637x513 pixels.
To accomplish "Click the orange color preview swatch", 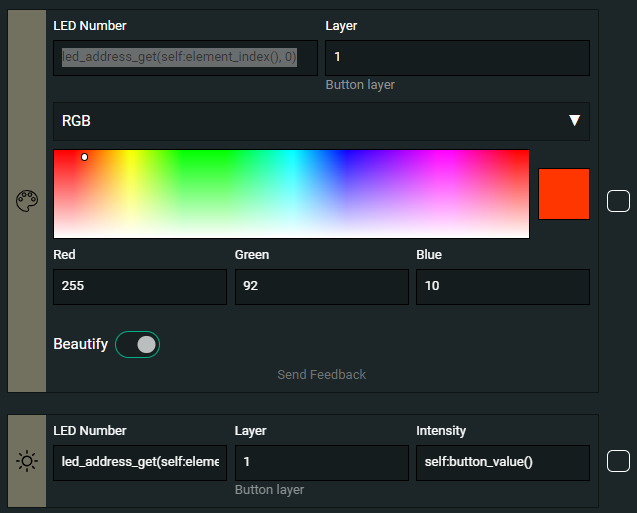I will [563, 193].
